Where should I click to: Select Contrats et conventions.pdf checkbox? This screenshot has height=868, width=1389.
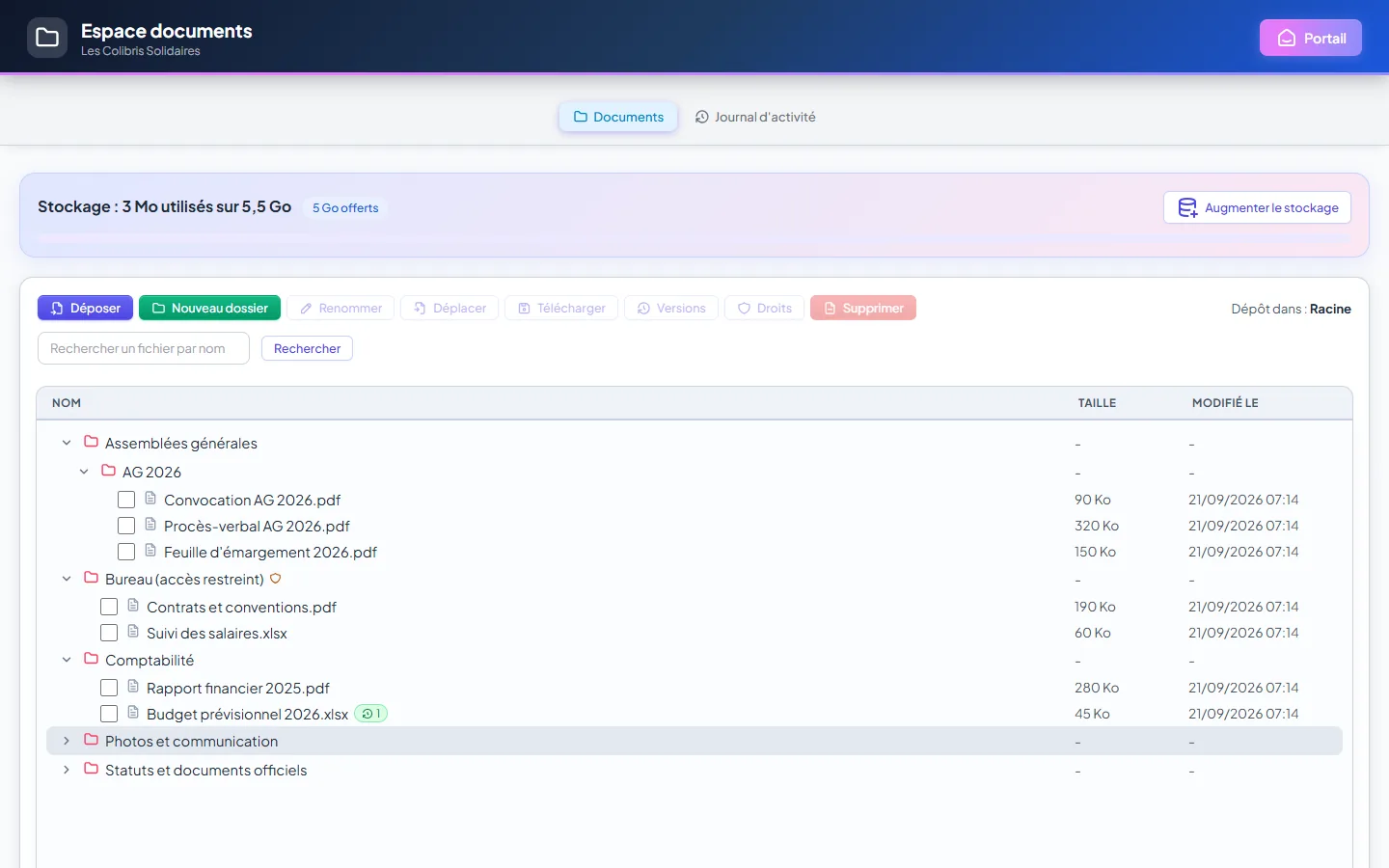[109, 607]
